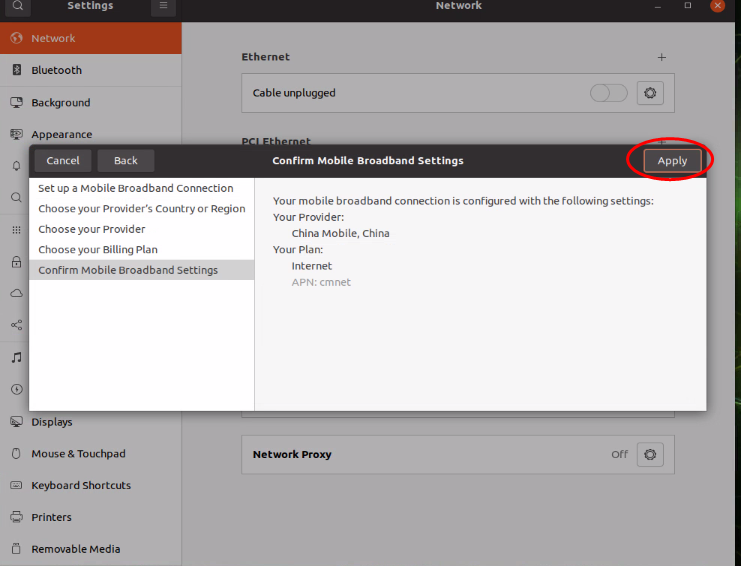
Task: Click the Network Proxy 'Off' status text
Action: coord(619,455)
